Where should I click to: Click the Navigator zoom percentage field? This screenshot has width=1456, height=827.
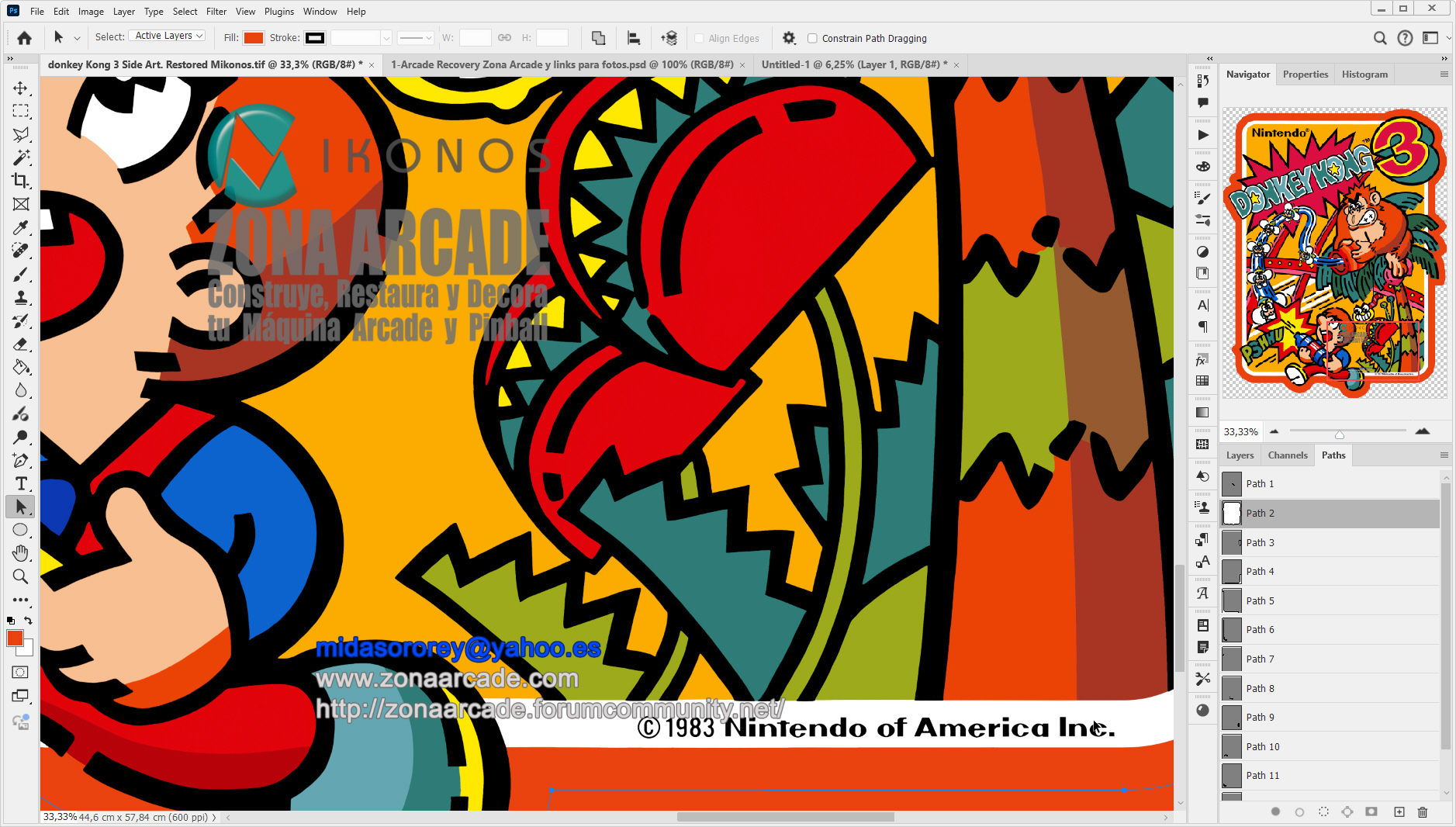pos(1241,432)
